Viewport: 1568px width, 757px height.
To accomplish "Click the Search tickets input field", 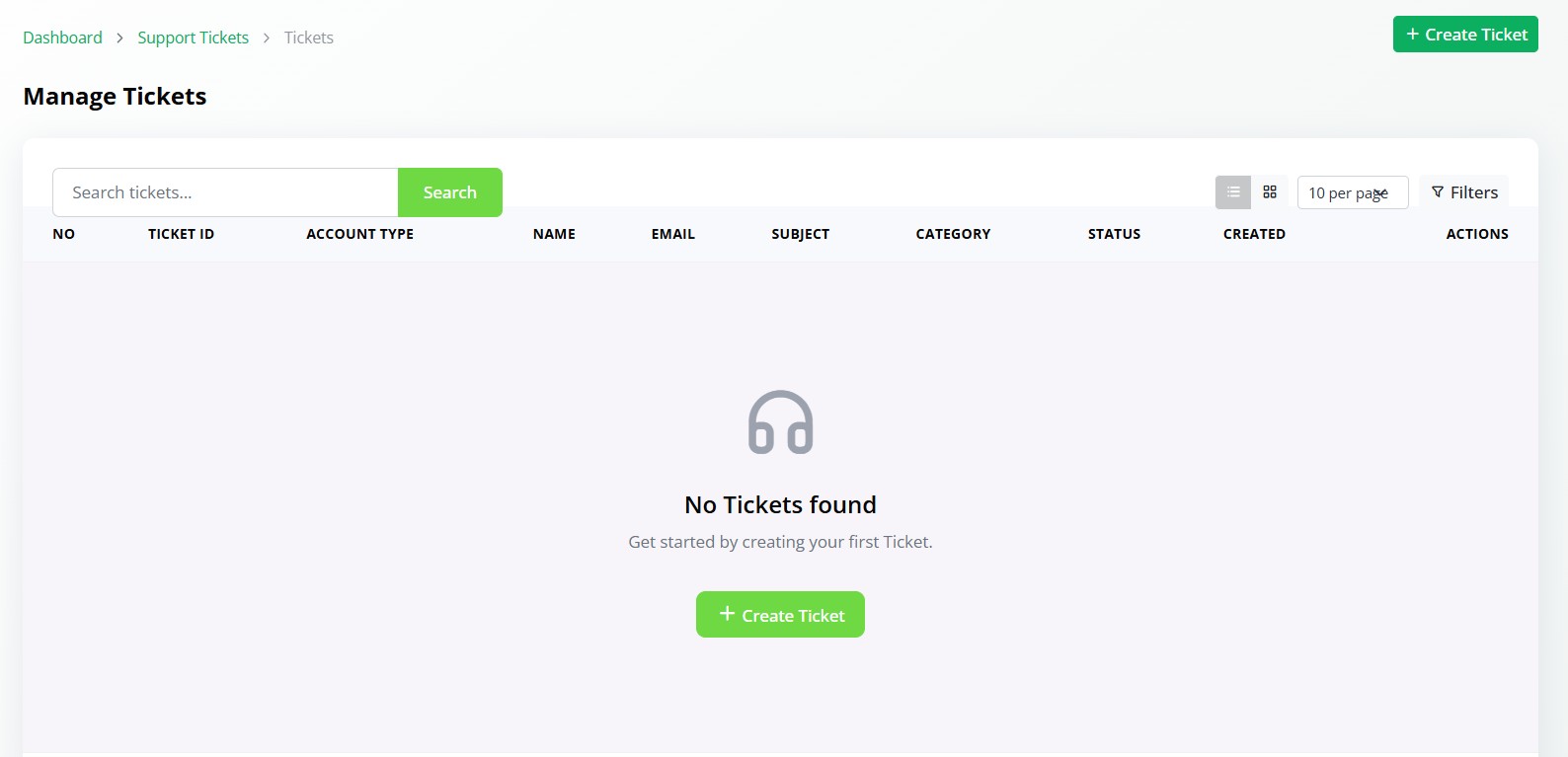I will [x=225, y=192].
